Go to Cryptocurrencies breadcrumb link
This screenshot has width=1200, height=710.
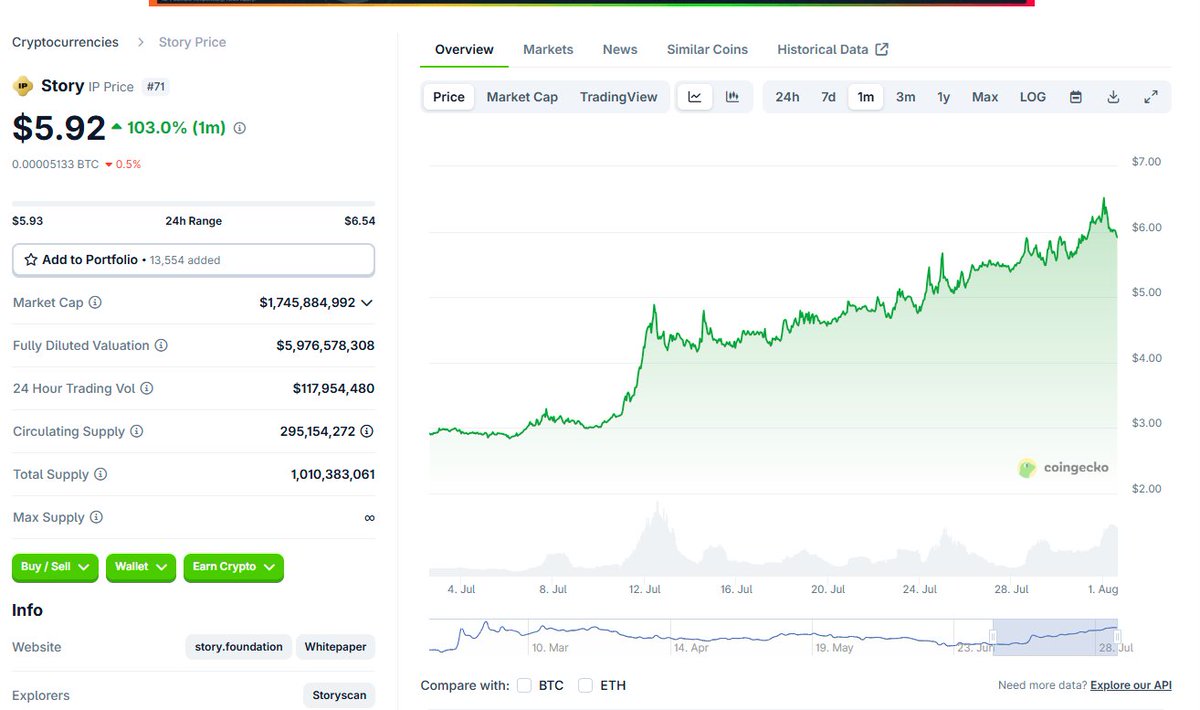tap(65, 42)
